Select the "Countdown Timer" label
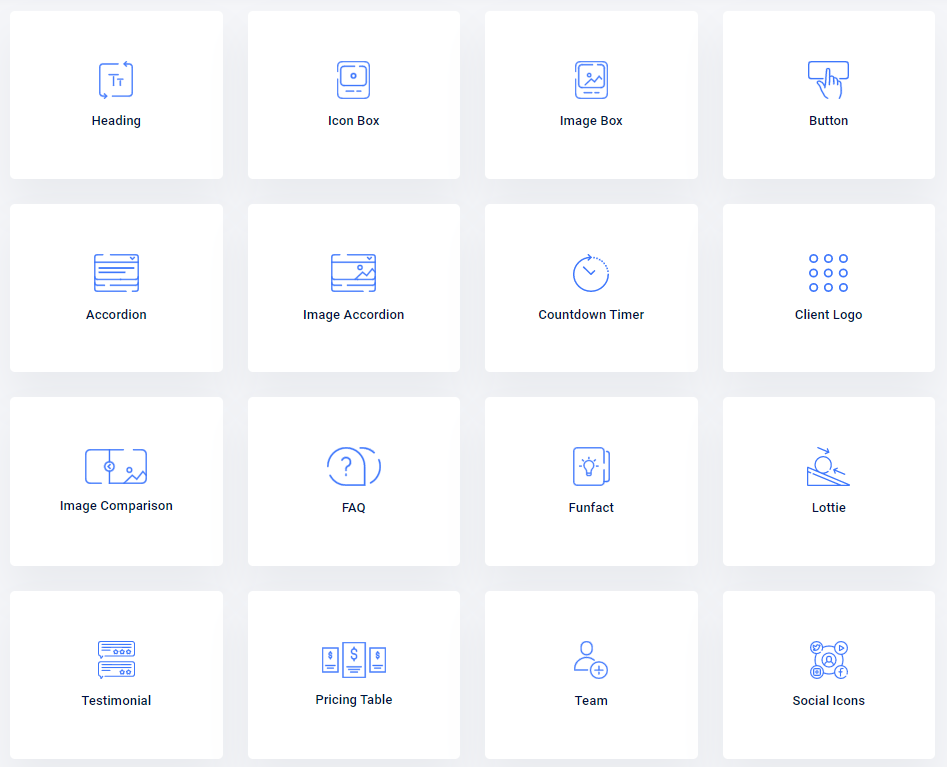947x767 pixels. pyautogui.click(x=591, y=315)
